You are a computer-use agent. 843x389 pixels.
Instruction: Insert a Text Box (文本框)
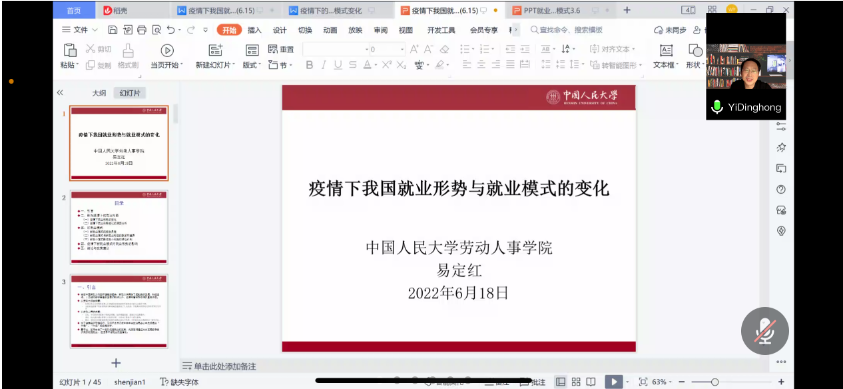click(666, 51)
